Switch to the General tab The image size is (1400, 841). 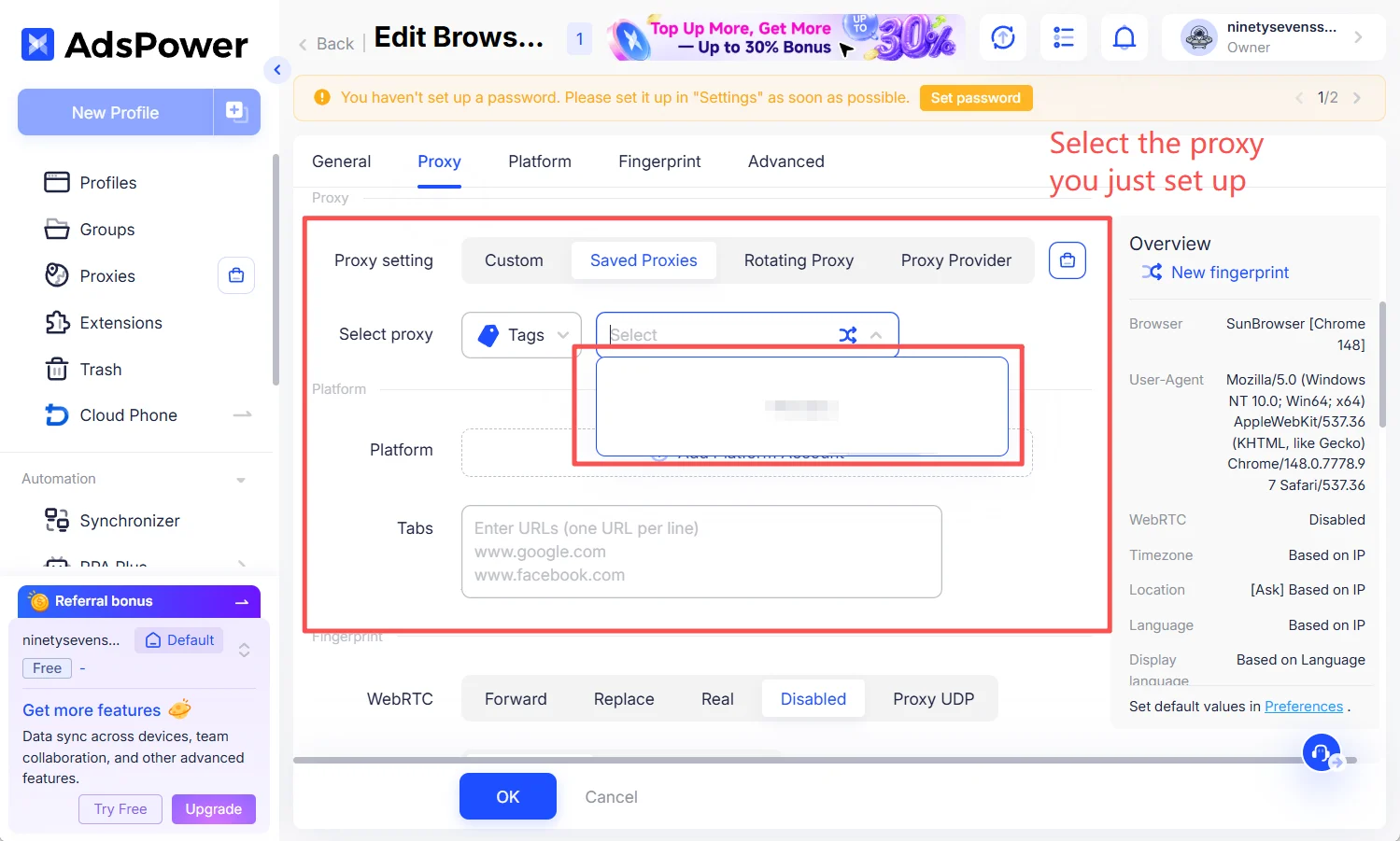point(341,161)
